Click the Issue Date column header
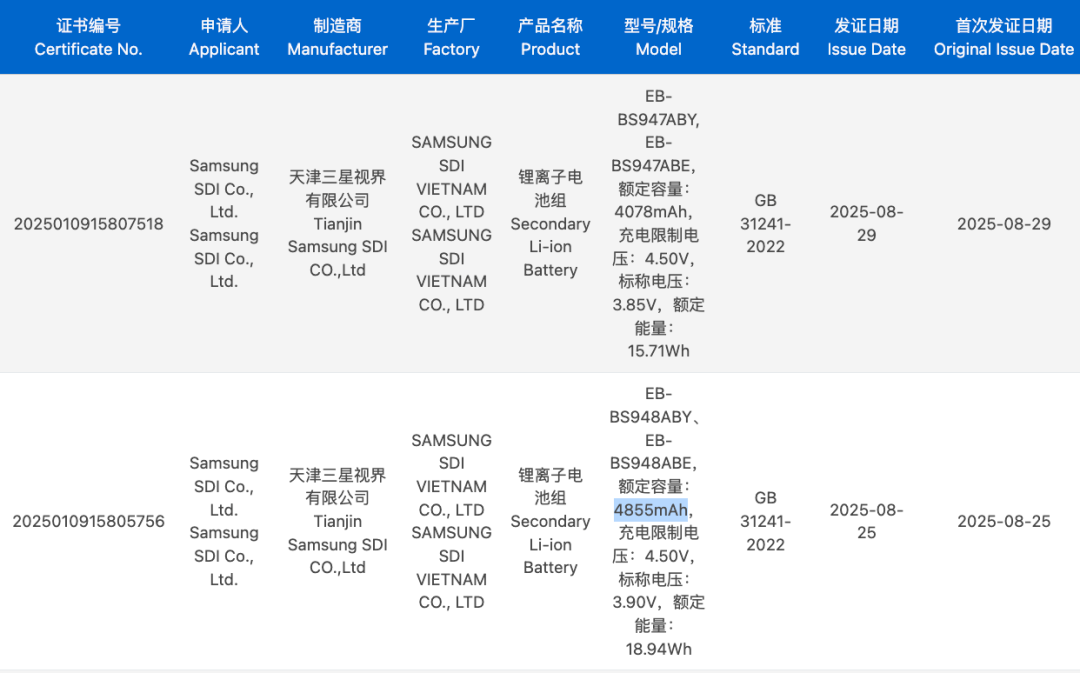The width and height of the screenshot is (1080, 673). click(x=866, y=37)
